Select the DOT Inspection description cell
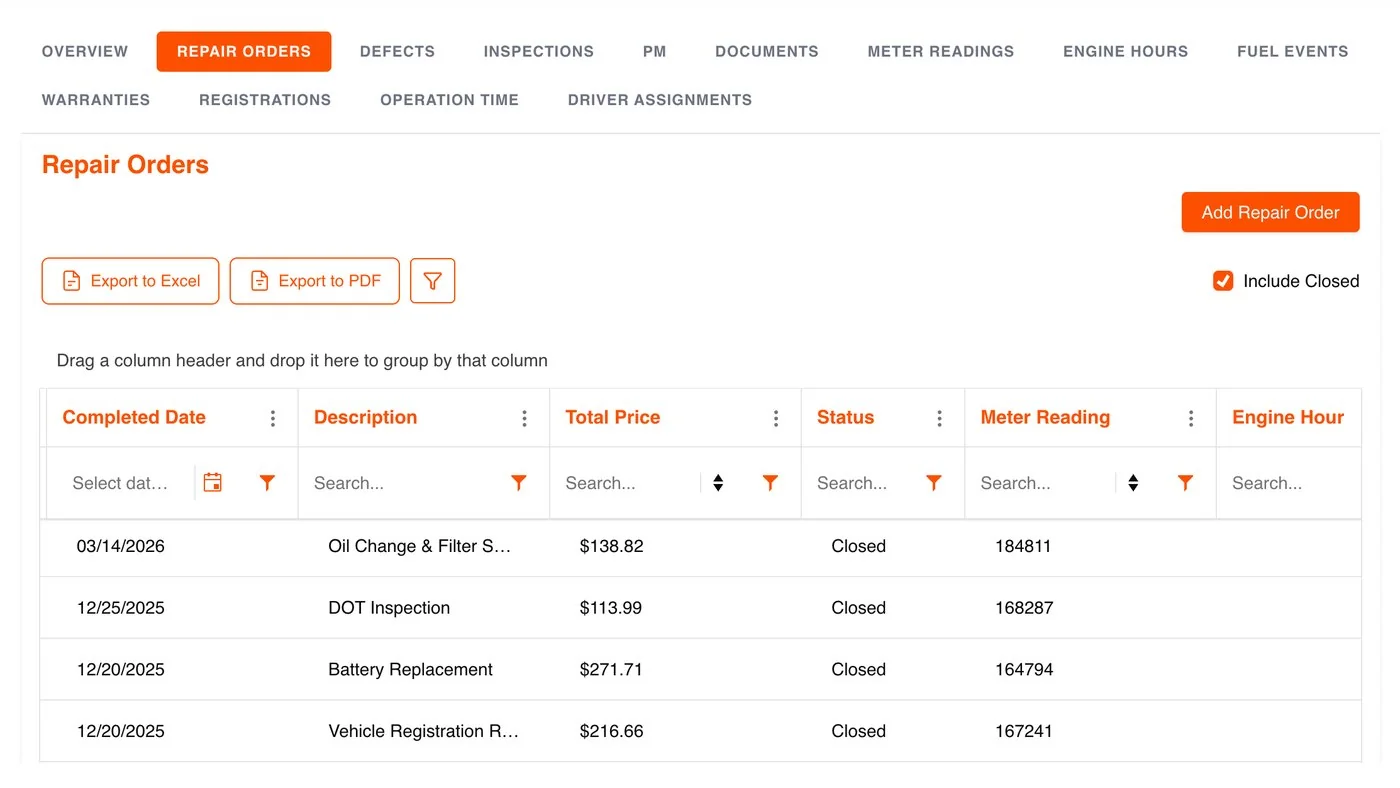This screenshot has width=1400, height=788. pos(389,608)
